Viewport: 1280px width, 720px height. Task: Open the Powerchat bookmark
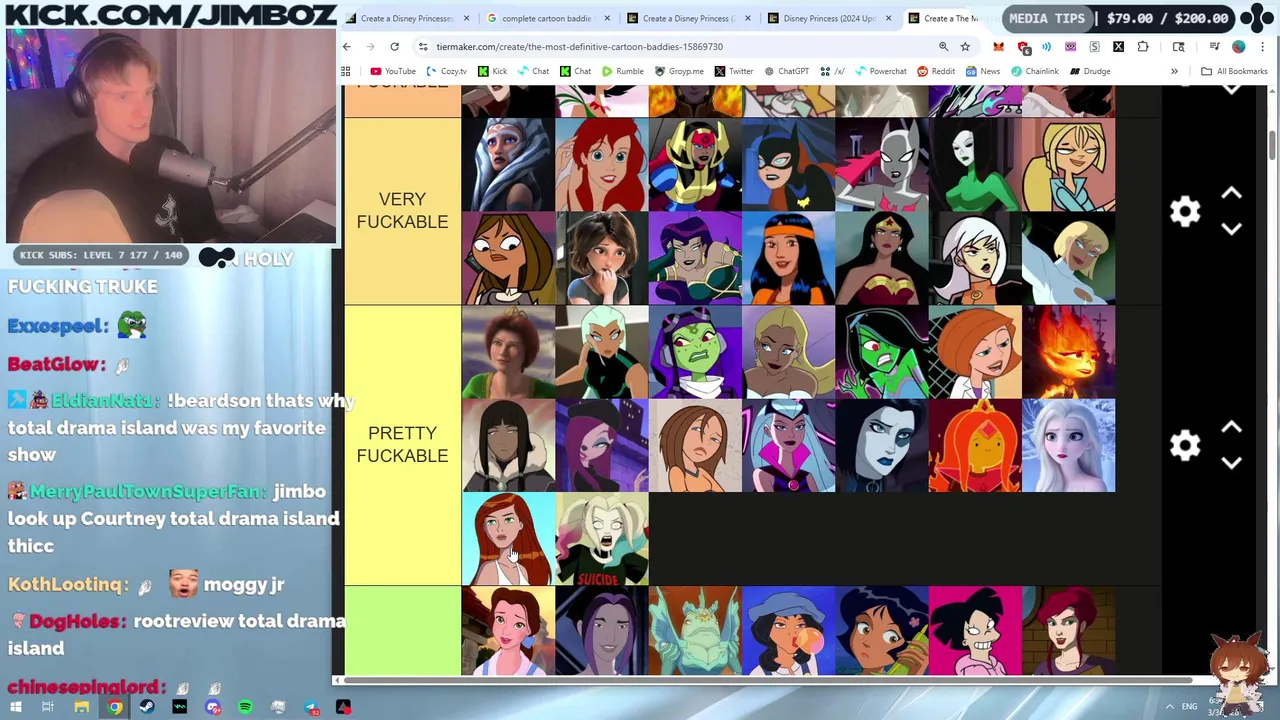(880, 71)
